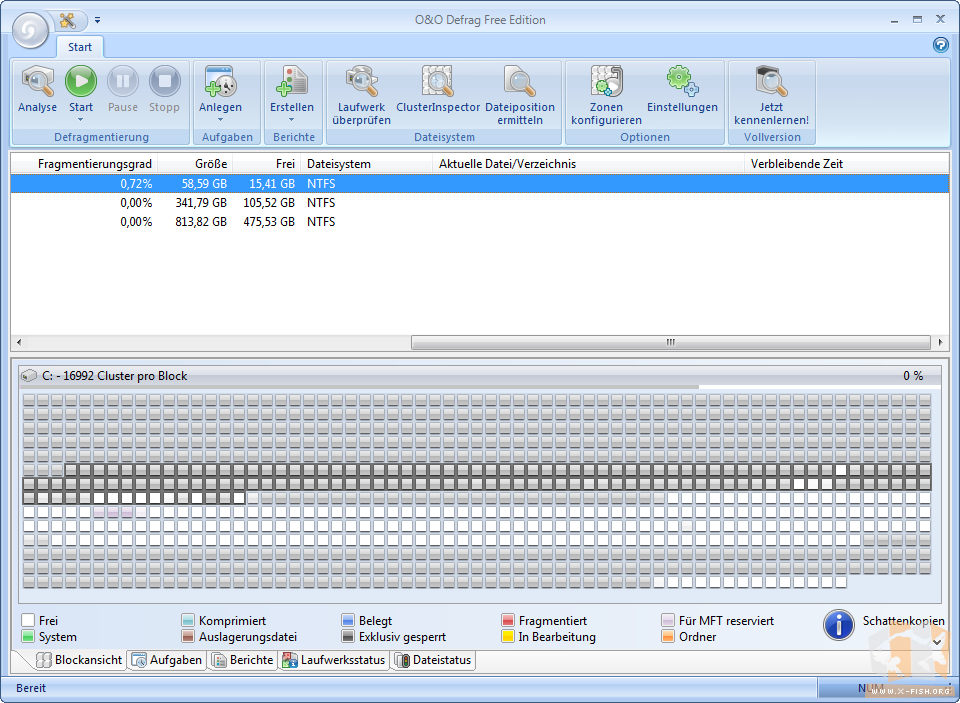Select the drive row with 58,59 GB
Viewport: 960px width, 703px height.
point(480,184)
